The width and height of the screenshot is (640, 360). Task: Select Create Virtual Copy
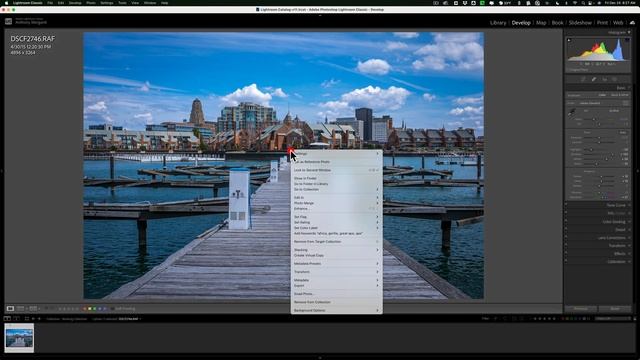pyautogui.click(x=336, y=256)
